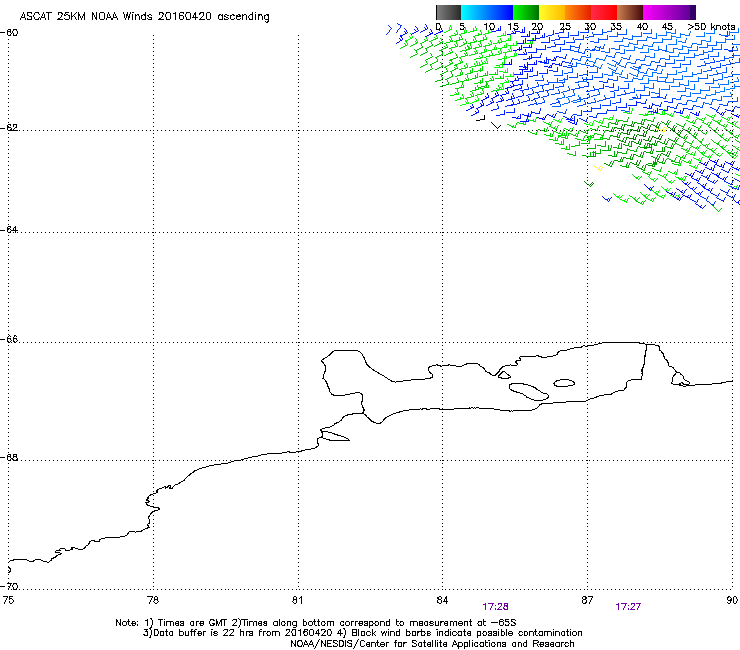
Task: Click the latitude label '-64'
Action: (x=9, y=230)
